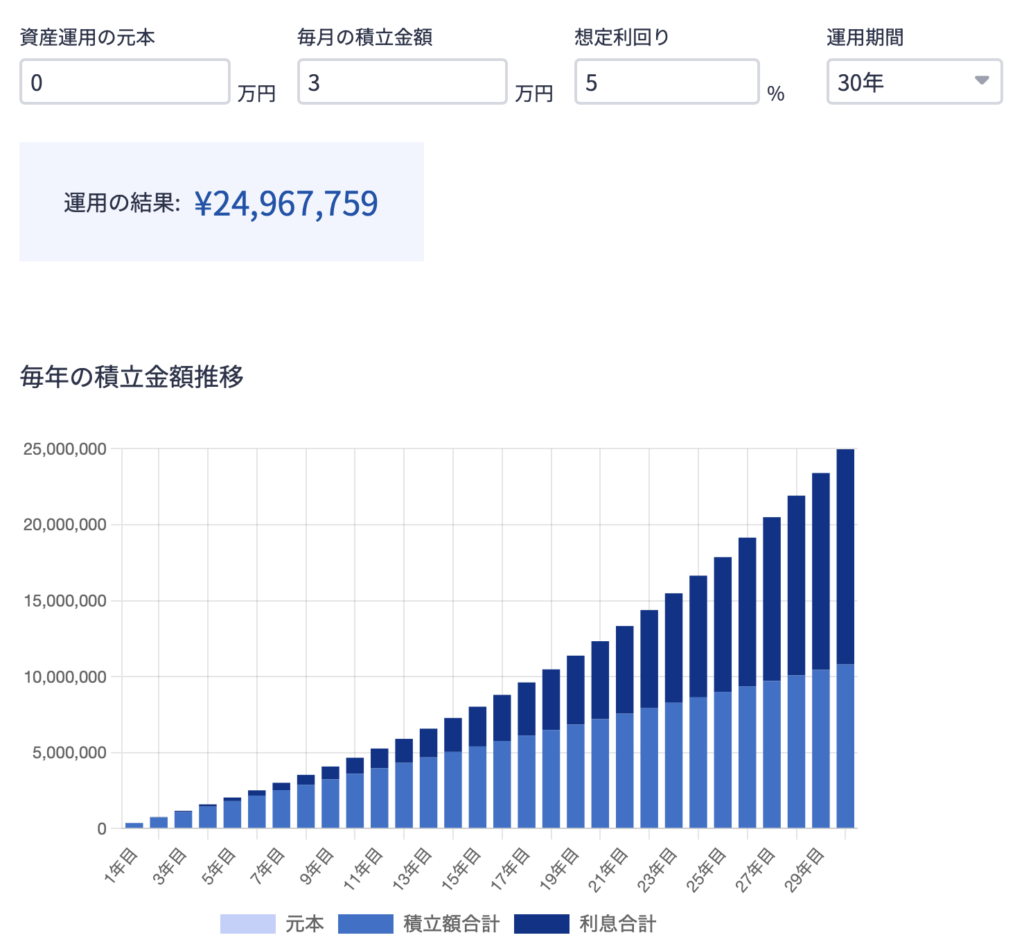Viewport: 1024px width, 951px height.
Task: Toggle the 積立額合計 legend swatch
Action: [x=366, y=924]
